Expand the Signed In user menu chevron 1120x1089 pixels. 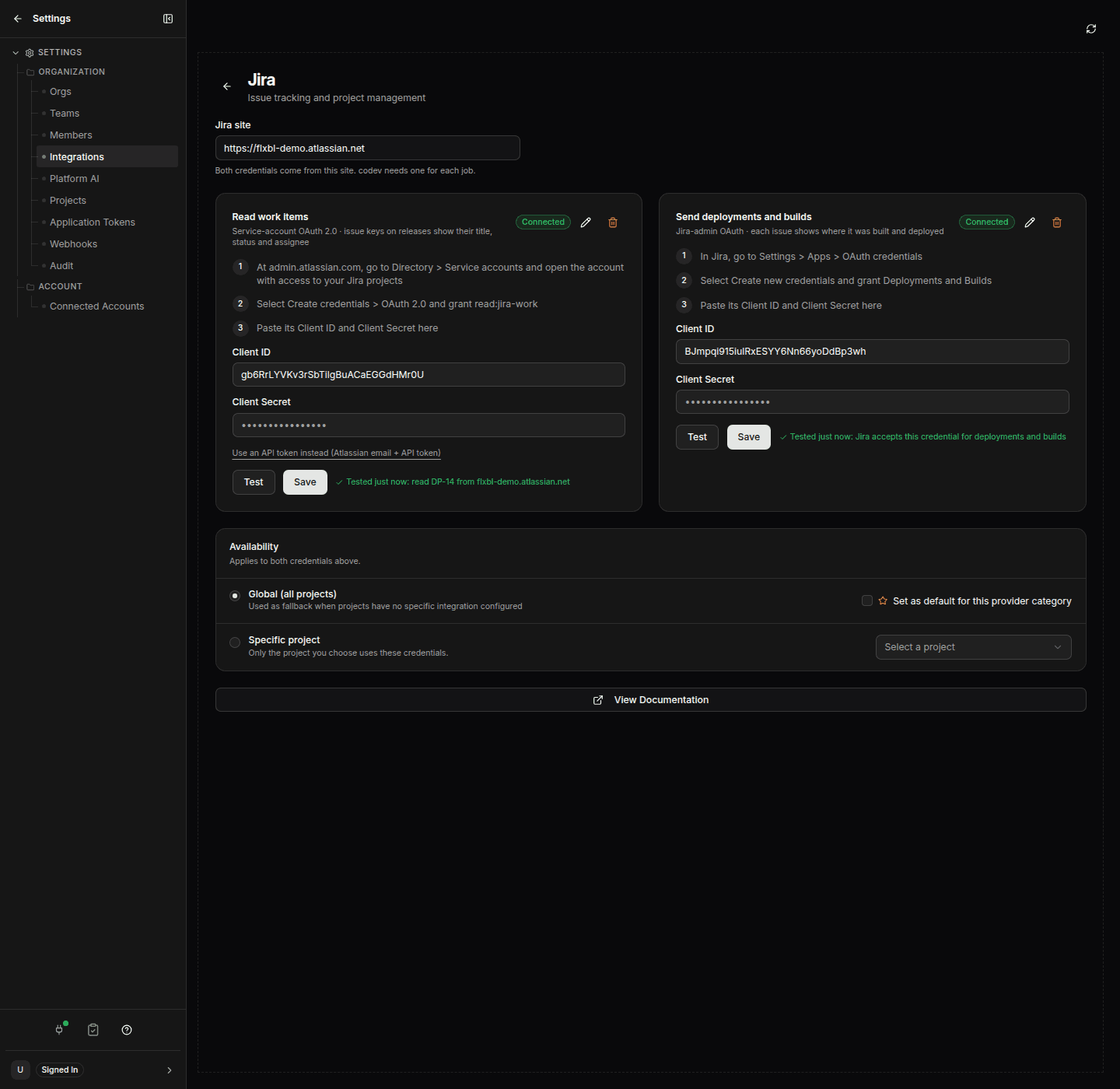pos(170,1070)
